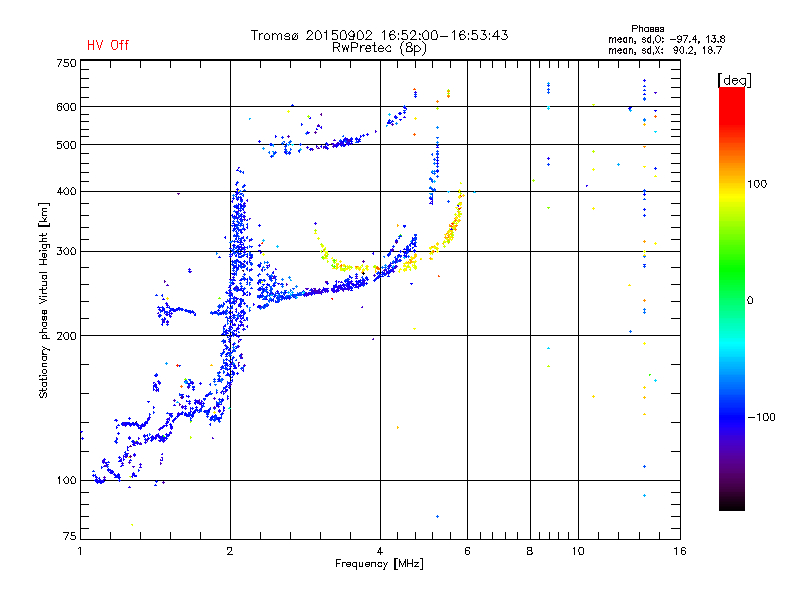Click the colorbar '100' tick label

(757, 184)
